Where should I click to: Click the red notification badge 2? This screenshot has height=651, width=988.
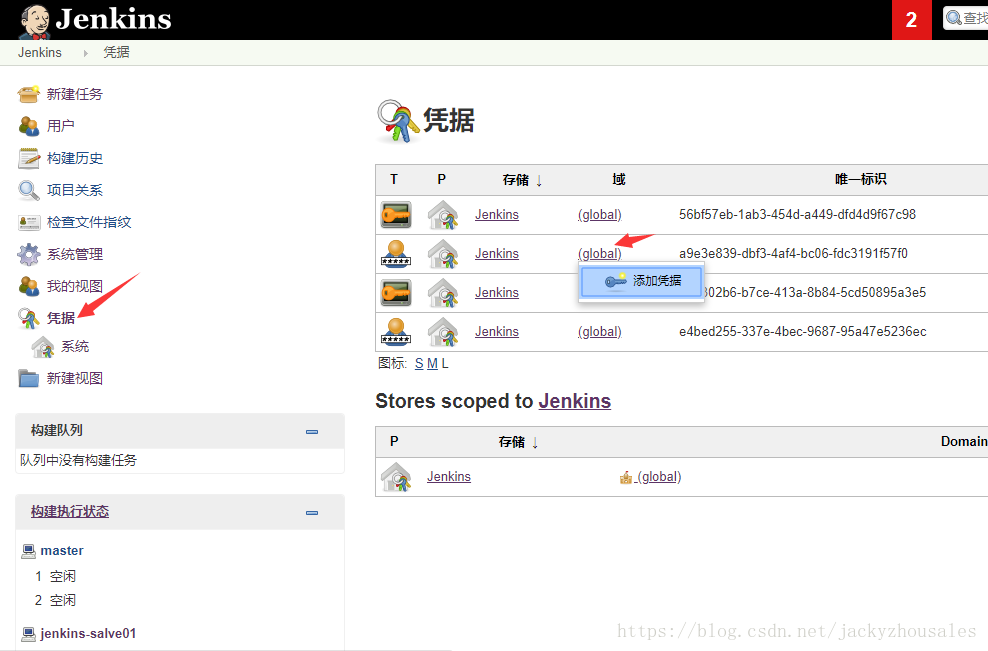(x=911, y=20)
